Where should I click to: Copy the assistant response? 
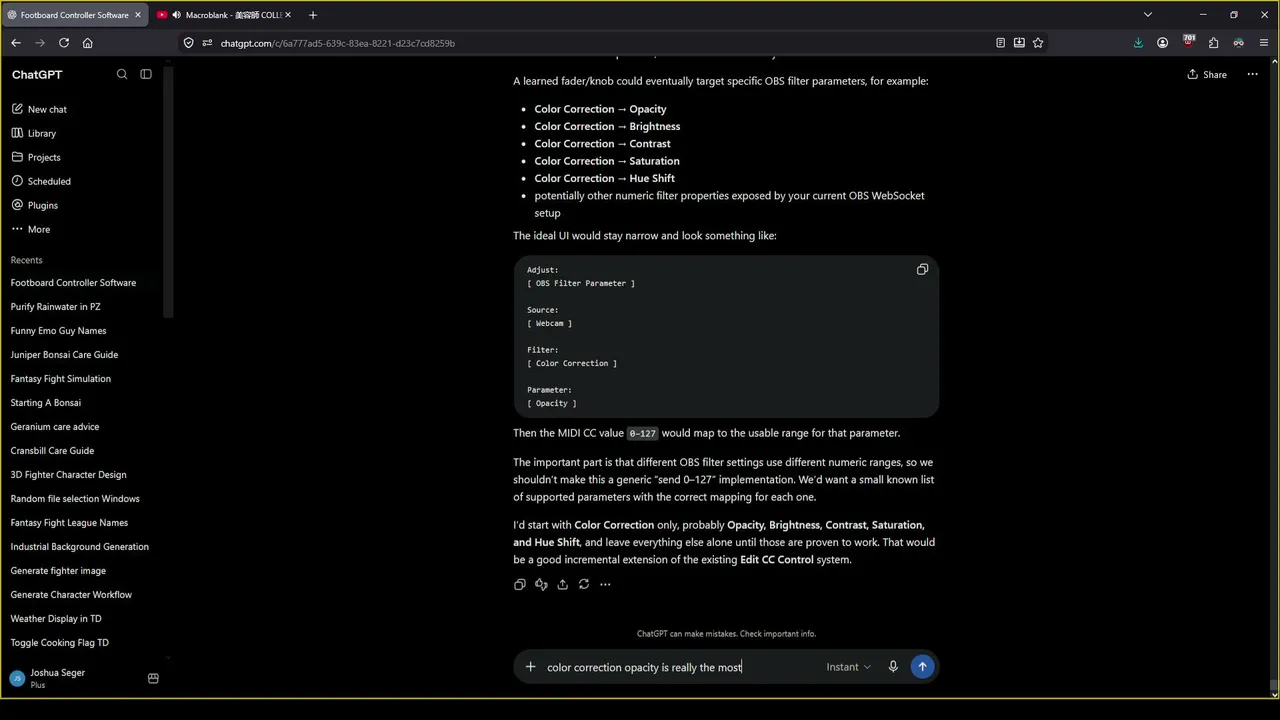(519, 584)
